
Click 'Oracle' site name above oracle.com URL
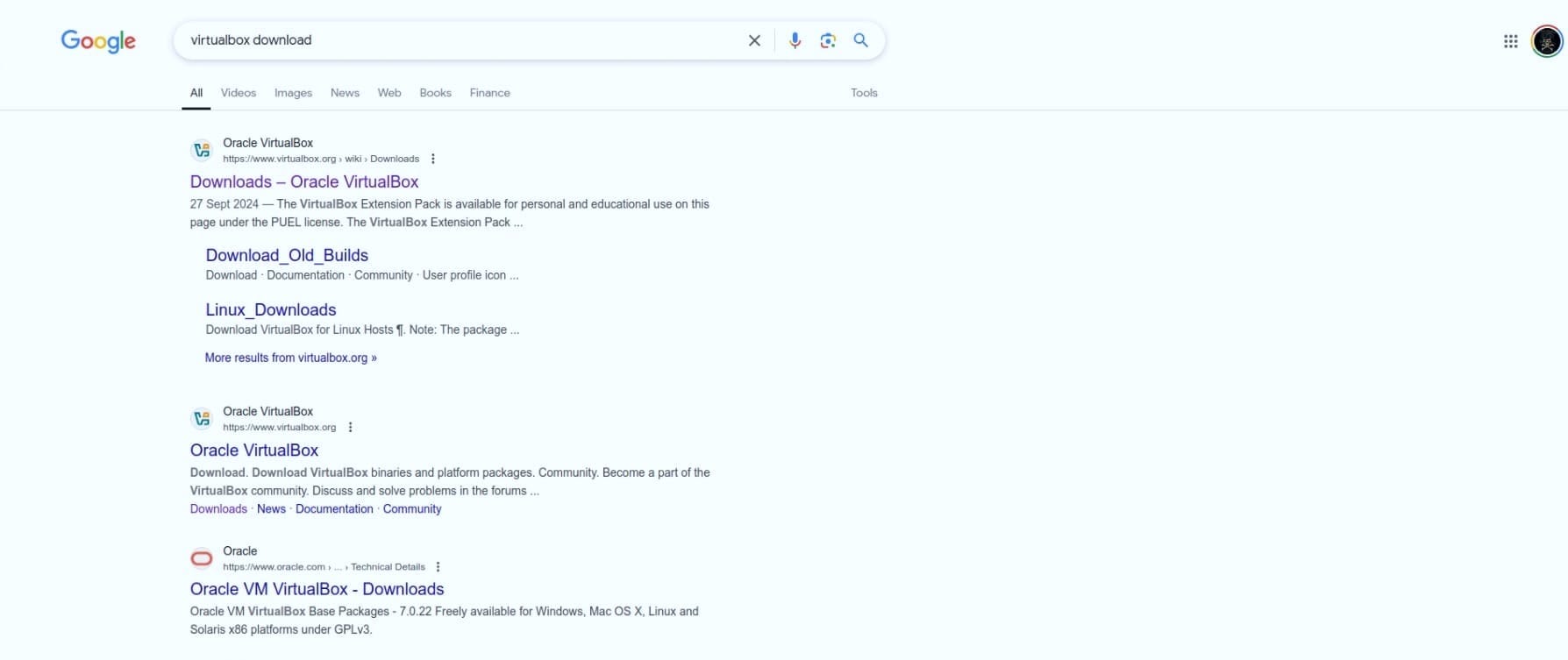[240, 551]
